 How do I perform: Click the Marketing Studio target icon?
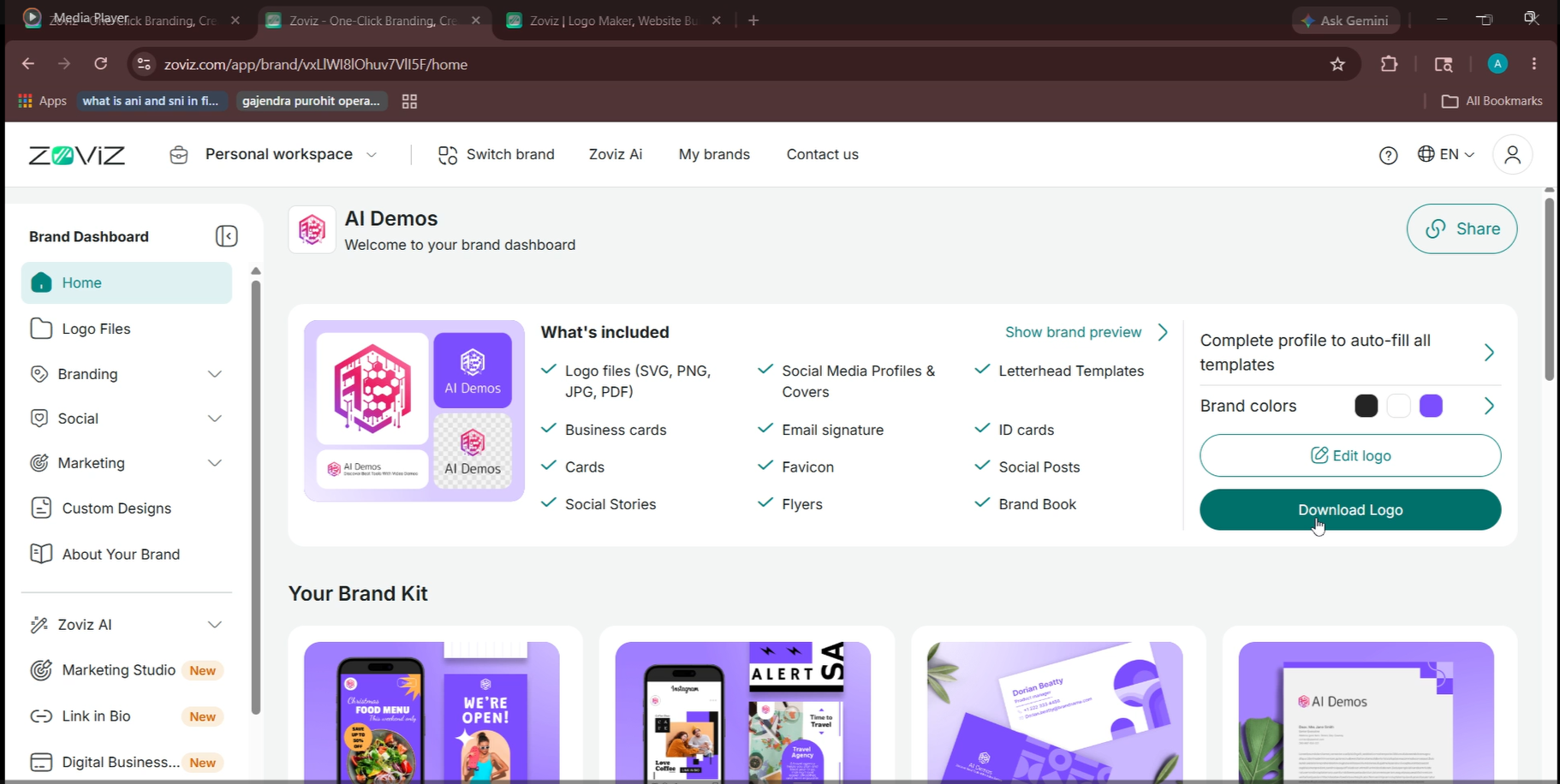point(40,670)
